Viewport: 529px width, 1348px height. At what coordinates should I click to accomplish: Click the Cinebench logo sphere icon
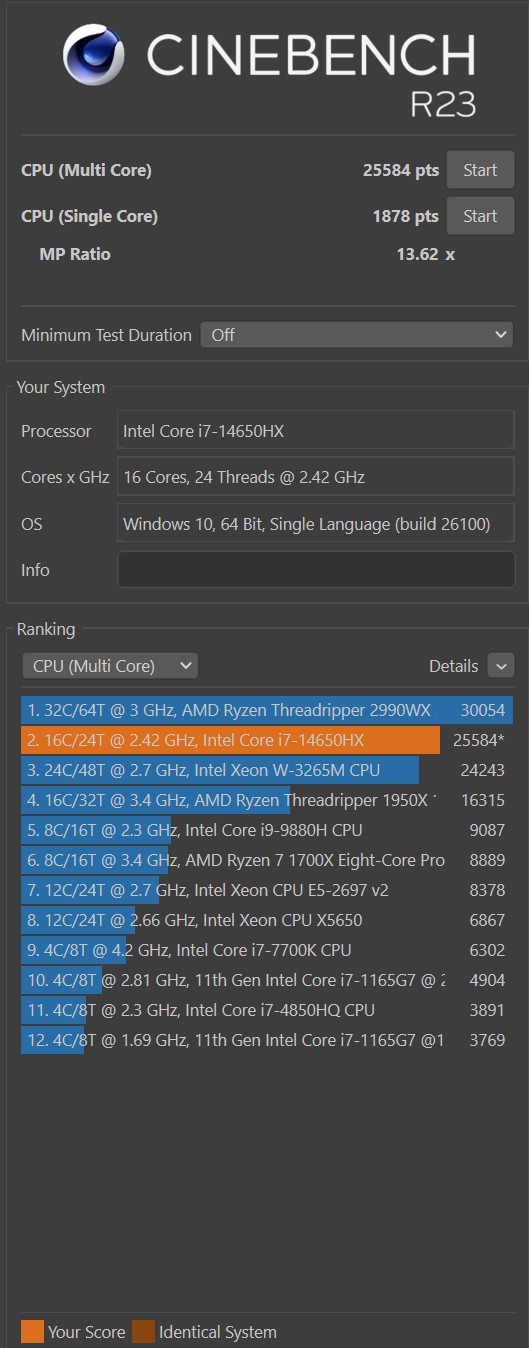point(94,55)
